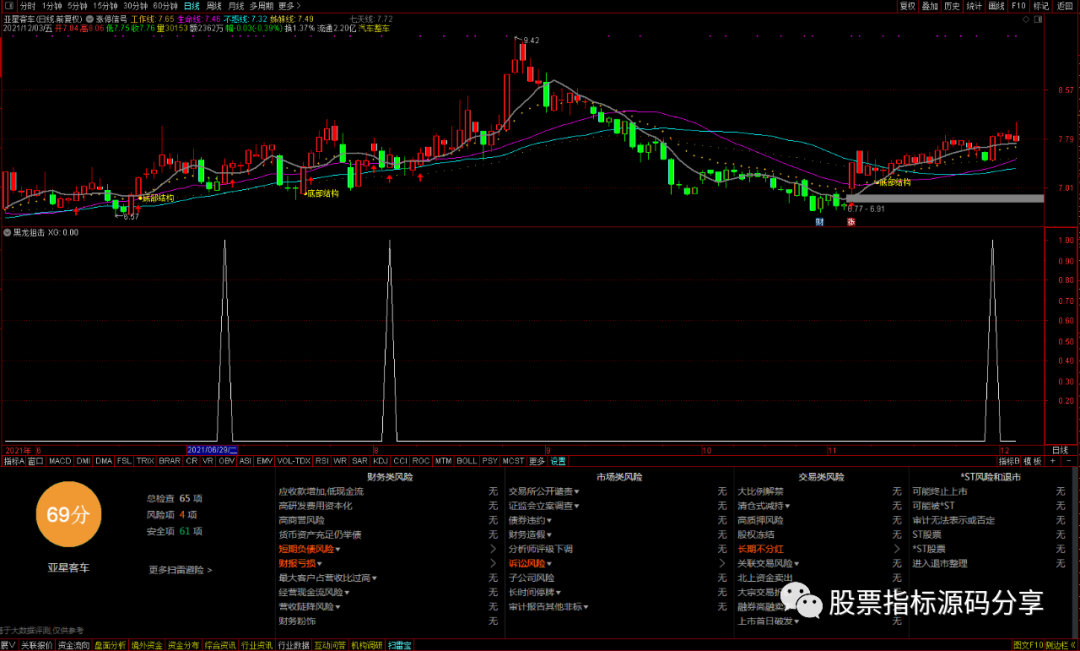Open the 历史 history button
1080x651 pixels.
click(x=952, y=6)
